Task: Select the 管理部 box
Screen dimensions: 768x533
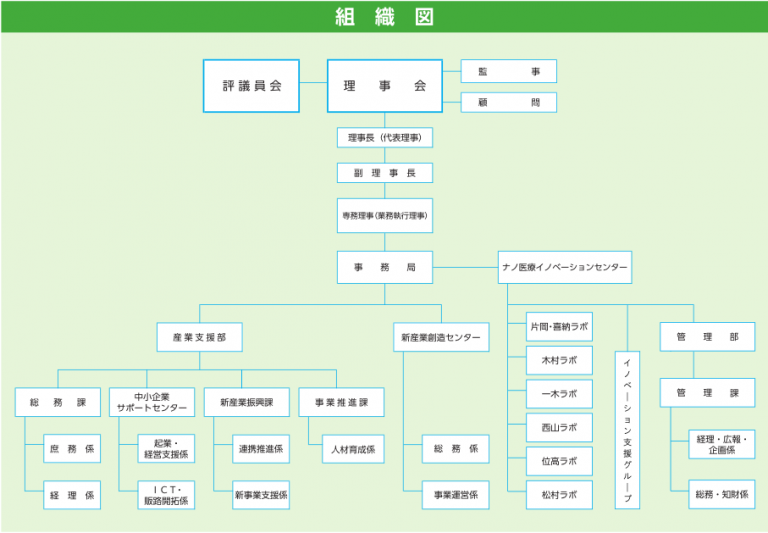Action: (x=708, y=337)
